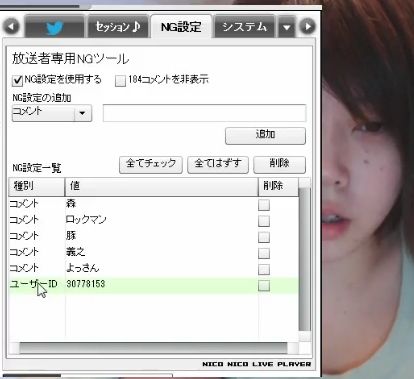Screen dimensions: 414x379
Task: Click the NG list vertical scrollbar
Action: pyautogui.click(x=305, y=260)
